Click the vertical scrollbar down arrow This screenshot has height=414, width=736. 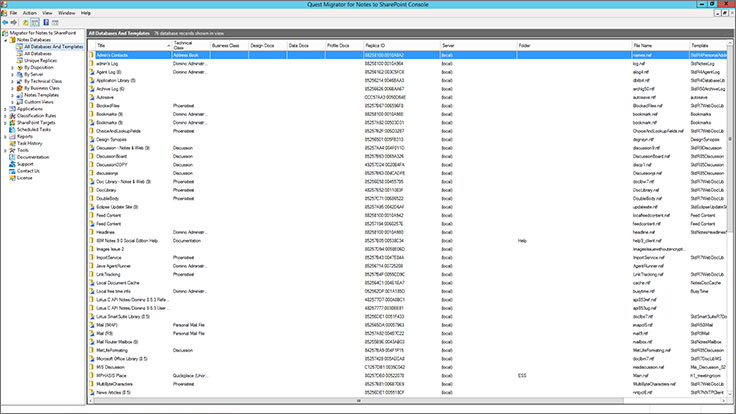[x=730, y=394]
